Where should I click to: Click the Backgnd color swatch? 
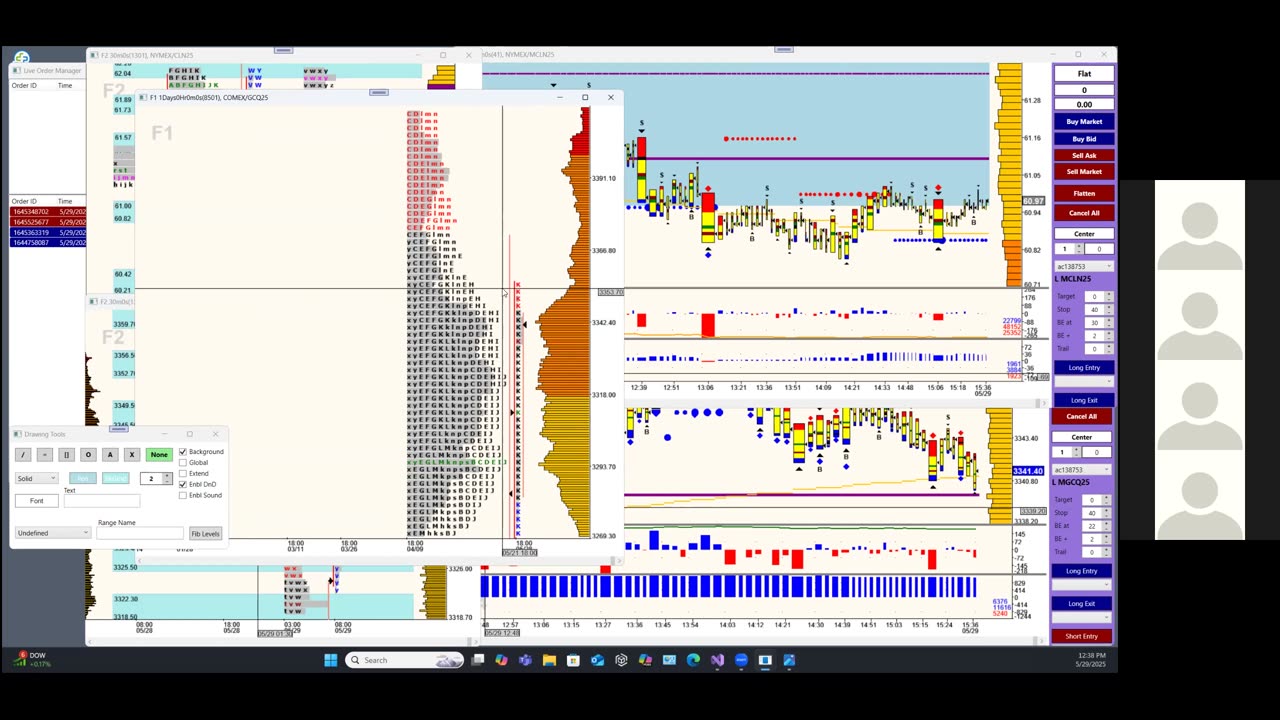pos(115,478)
